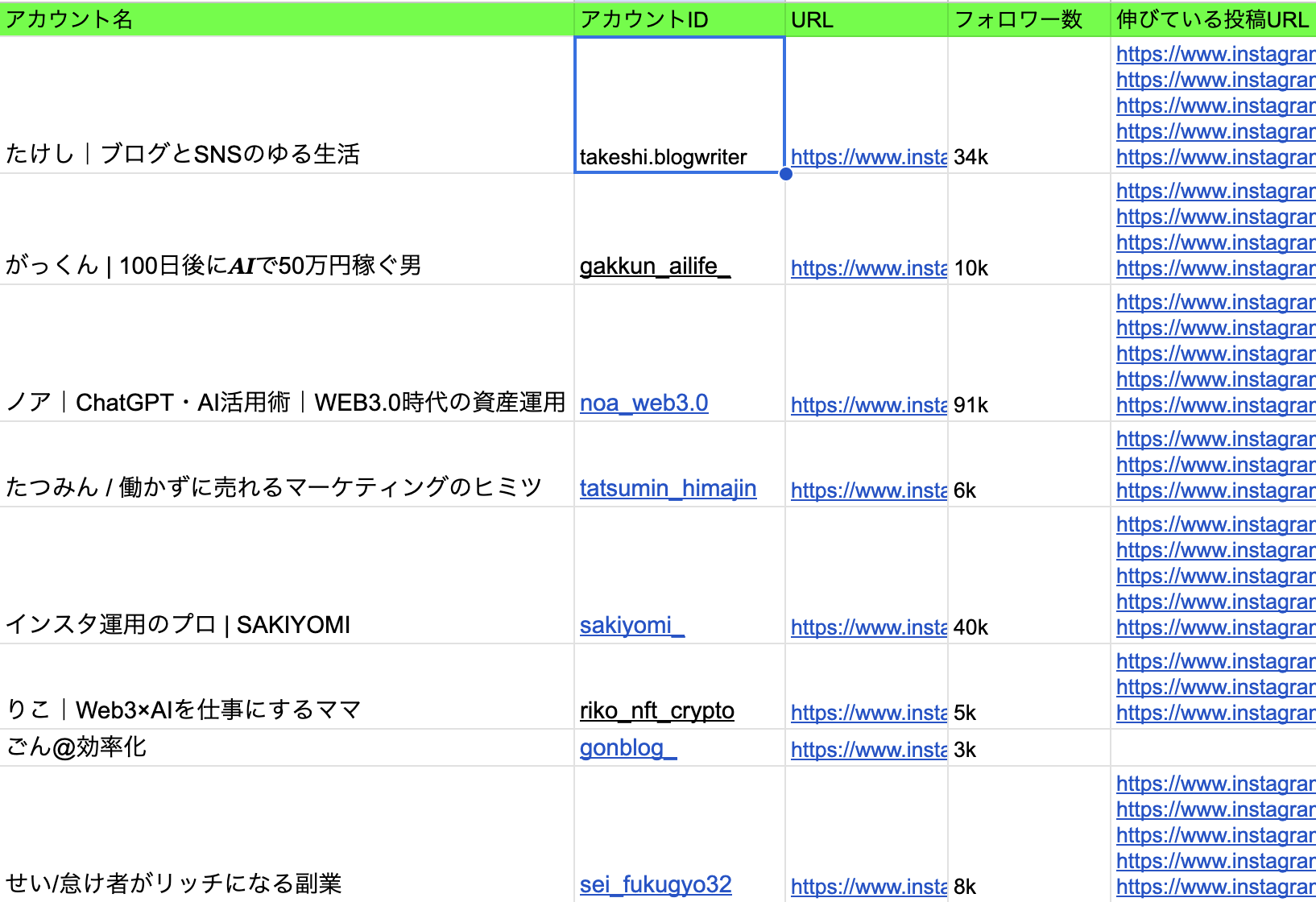The image size is (1316, 902).
Task: Open the profile URL link in the 10k row
Action: 868,268
